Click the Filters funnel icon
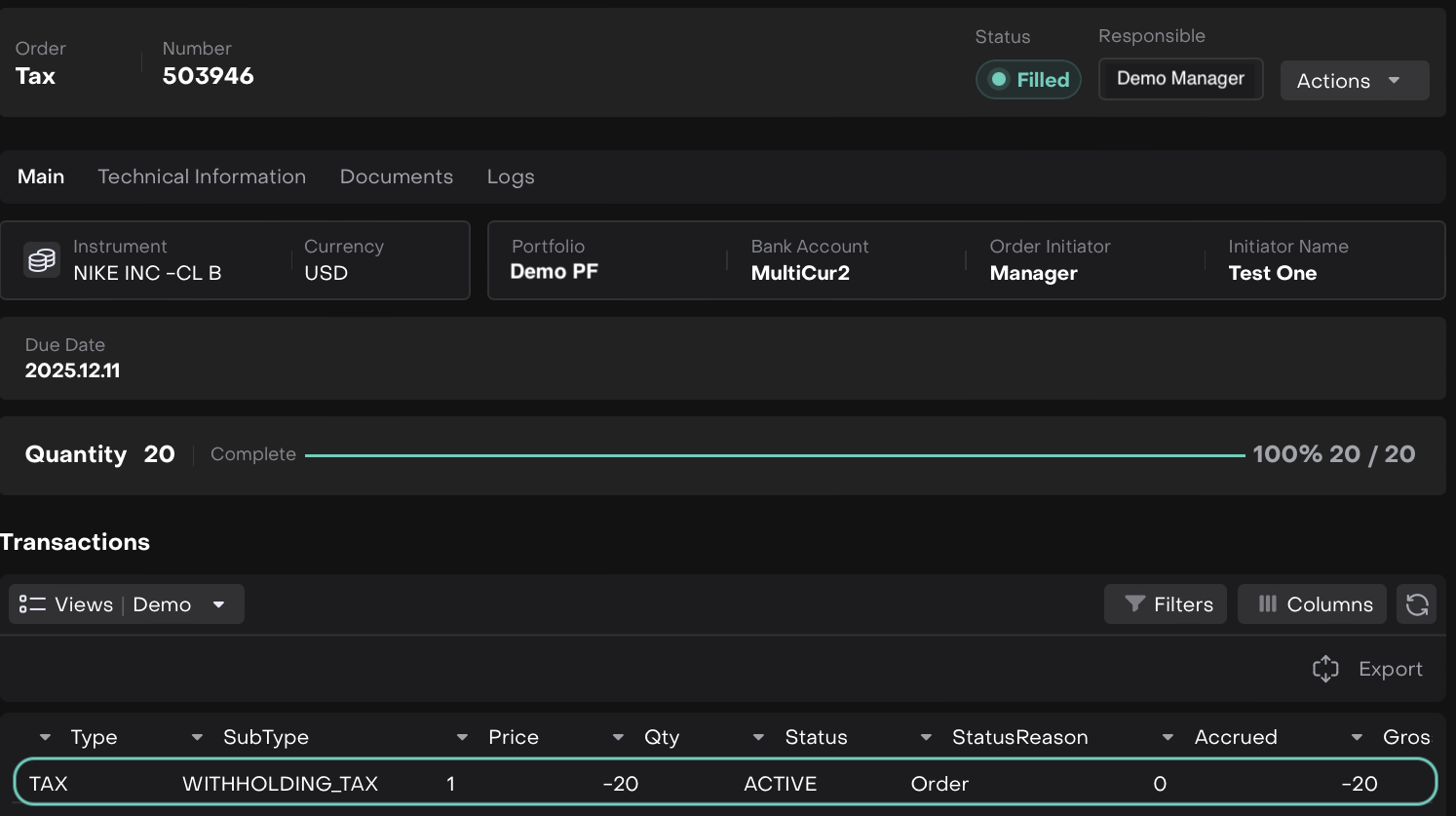 pos(1134,604)
